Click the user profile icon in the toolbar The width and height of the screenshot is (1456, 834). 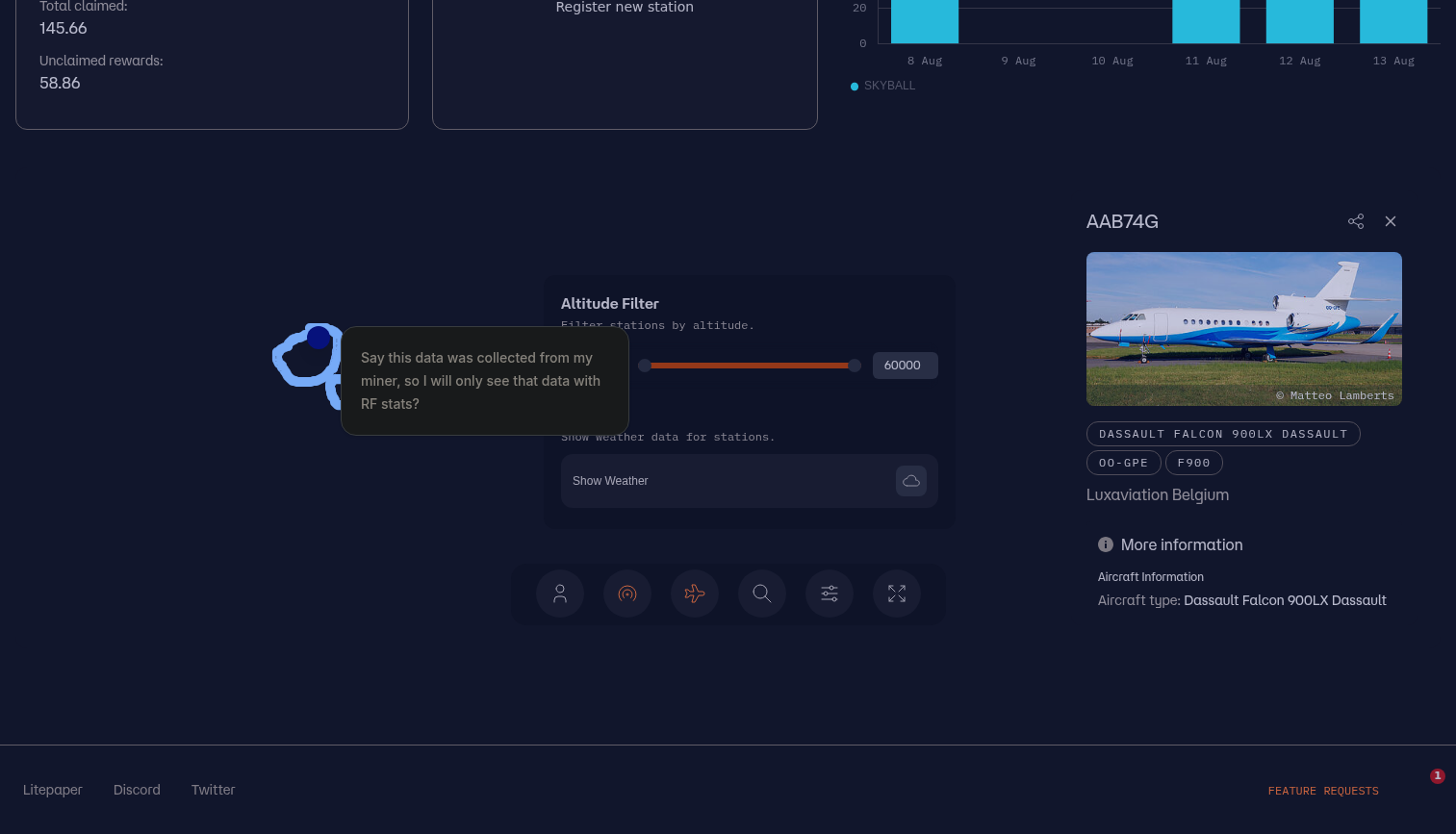pyautogui.click(x=560, y=594)
